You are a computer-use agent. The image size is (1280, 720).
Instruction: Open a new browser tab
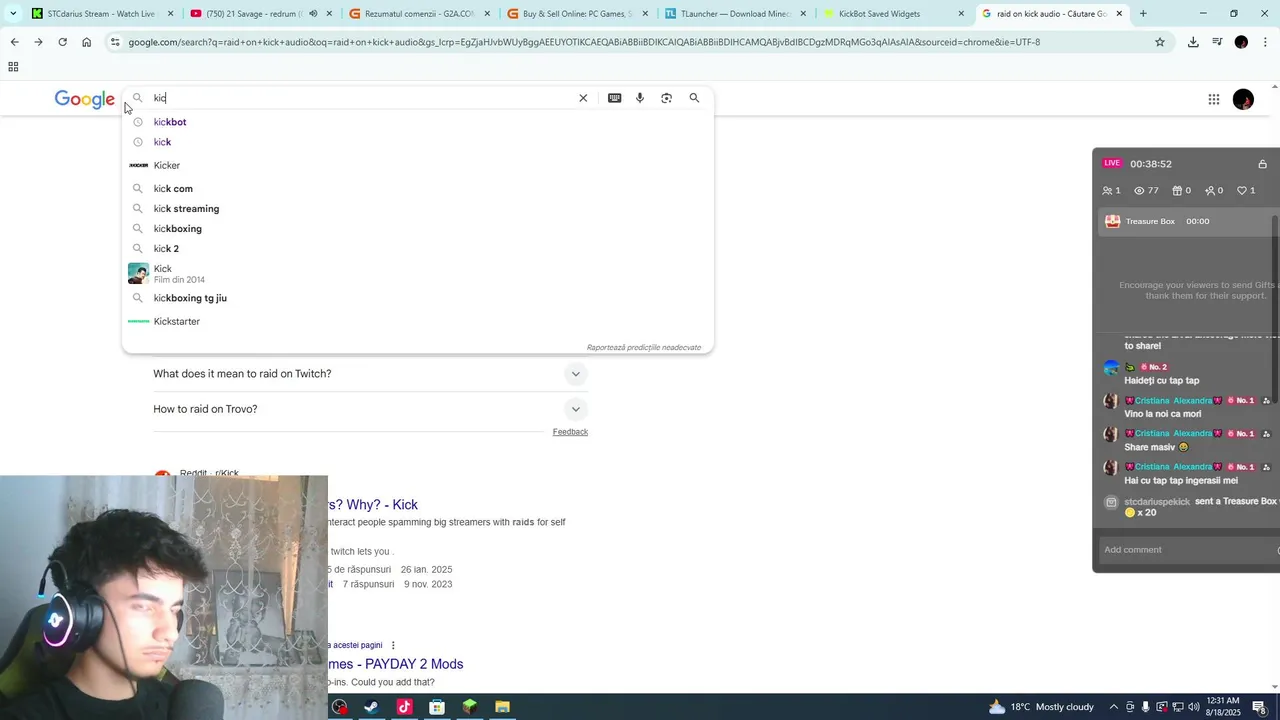point(1143,14)
